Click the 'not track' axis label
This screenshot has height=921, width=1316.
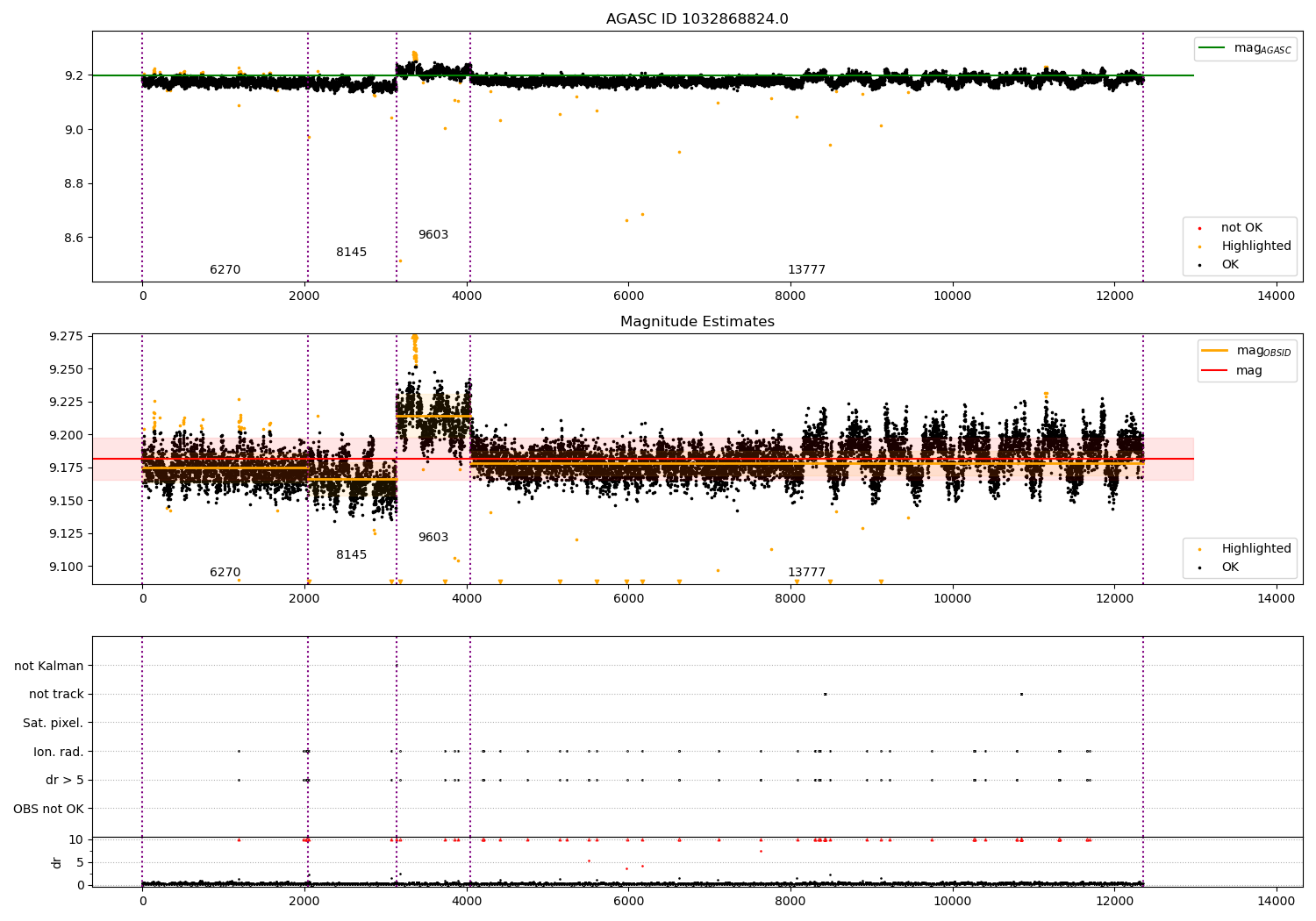pyautogui.click(x=56, y=695)
